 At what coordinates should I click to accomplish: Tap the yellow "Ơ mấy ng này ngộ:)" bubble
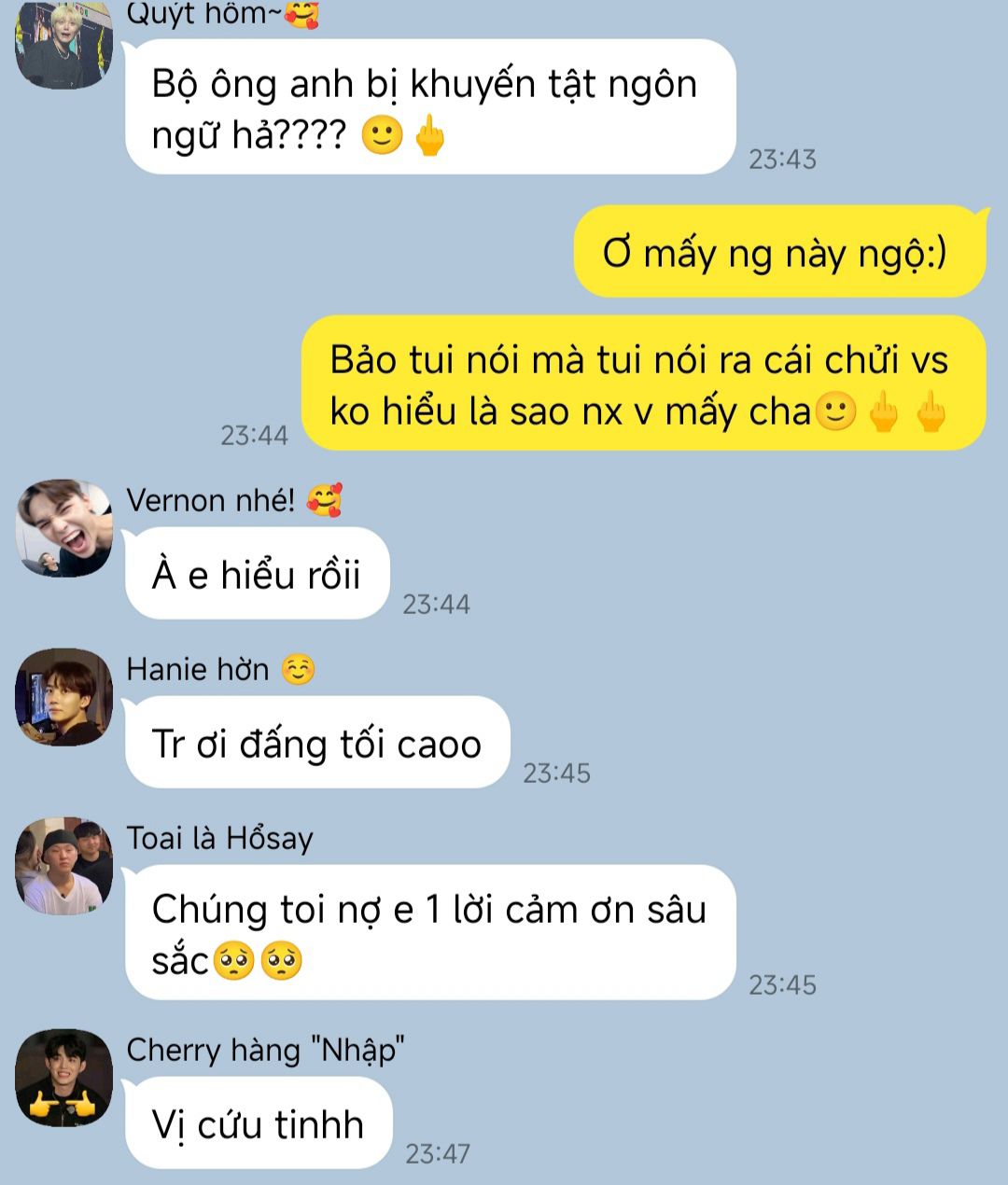779,252
